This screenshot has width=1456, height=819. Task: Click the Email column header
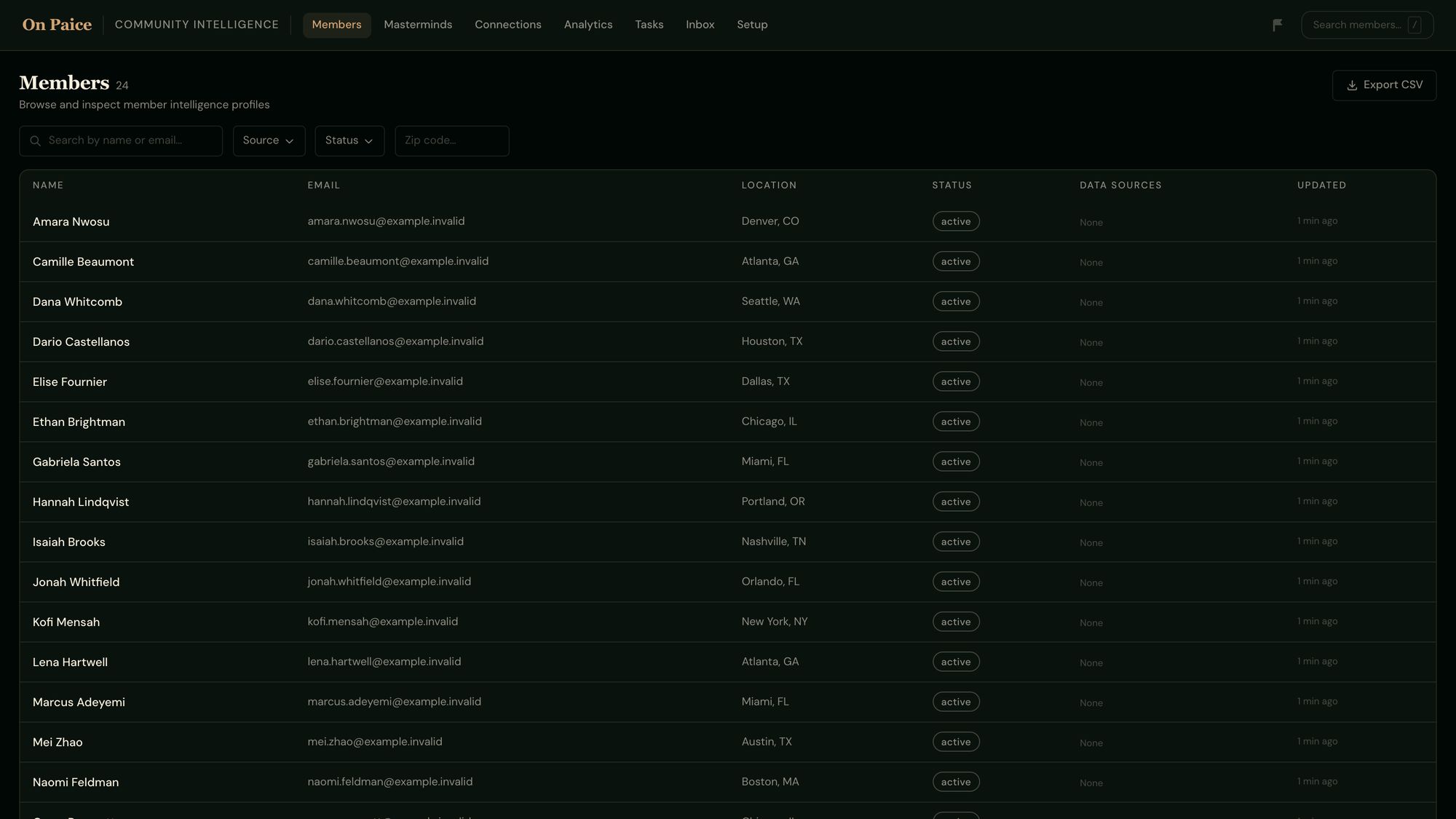point(324,186)
